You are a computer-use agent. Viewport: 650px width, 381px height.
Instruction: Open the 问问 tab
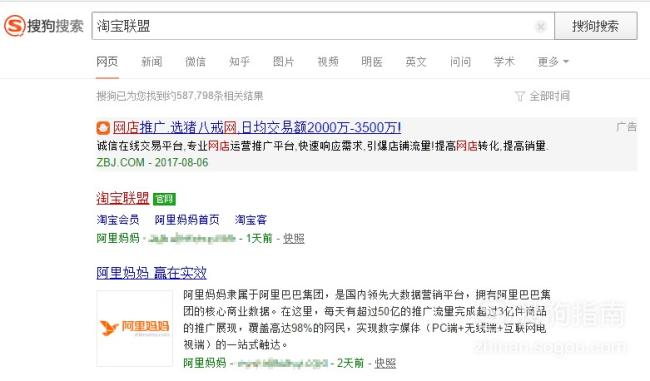click(461, 62)
